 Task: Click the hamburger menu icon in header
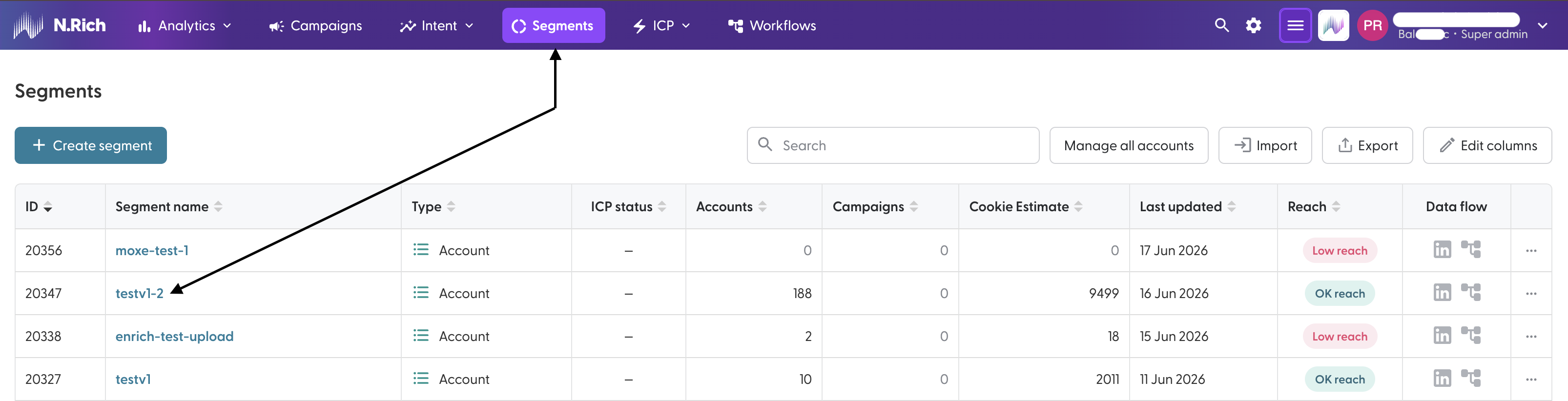click(x=1295, y=25)
